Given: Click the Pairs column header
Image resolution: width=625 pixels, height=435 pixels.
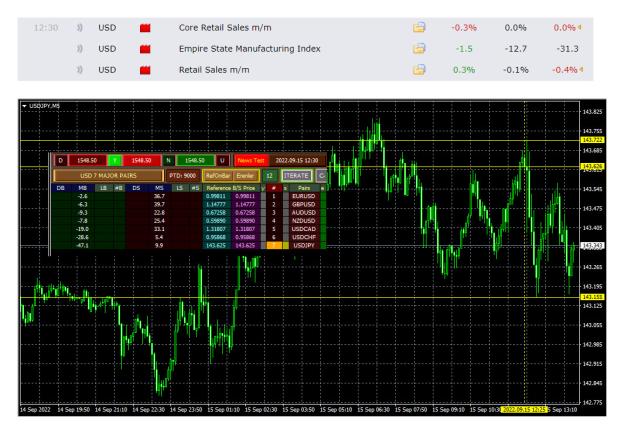Looking at the screenshot, I should pyautogui.click(x=304, y=188).
